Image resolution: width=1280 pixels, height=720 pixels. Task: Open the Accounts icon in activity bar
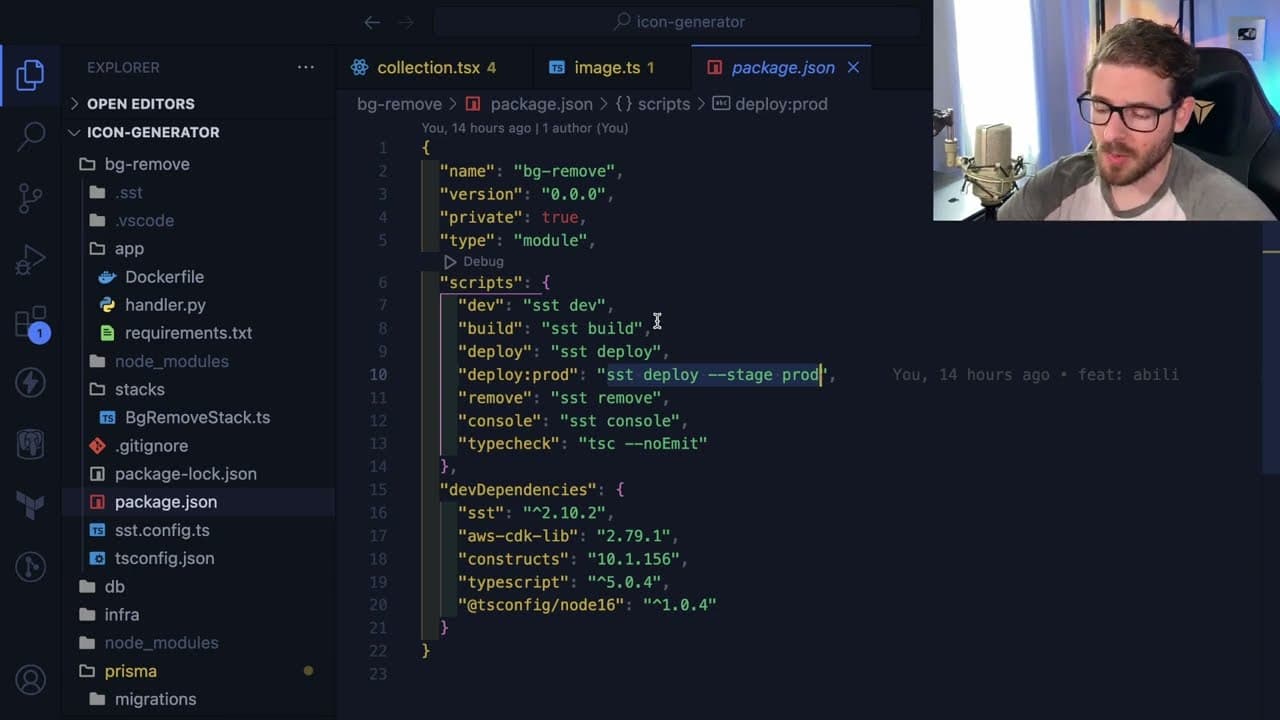(x=30, y=680)
